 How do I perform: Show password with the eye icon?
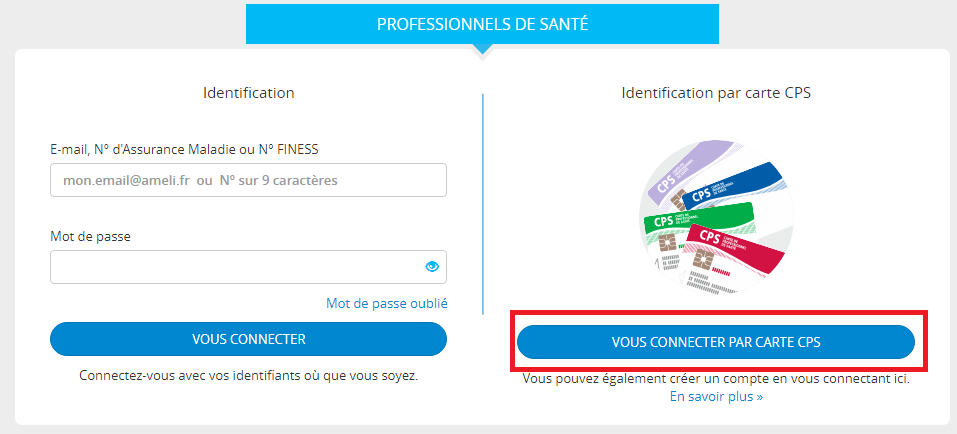point(432,266)
